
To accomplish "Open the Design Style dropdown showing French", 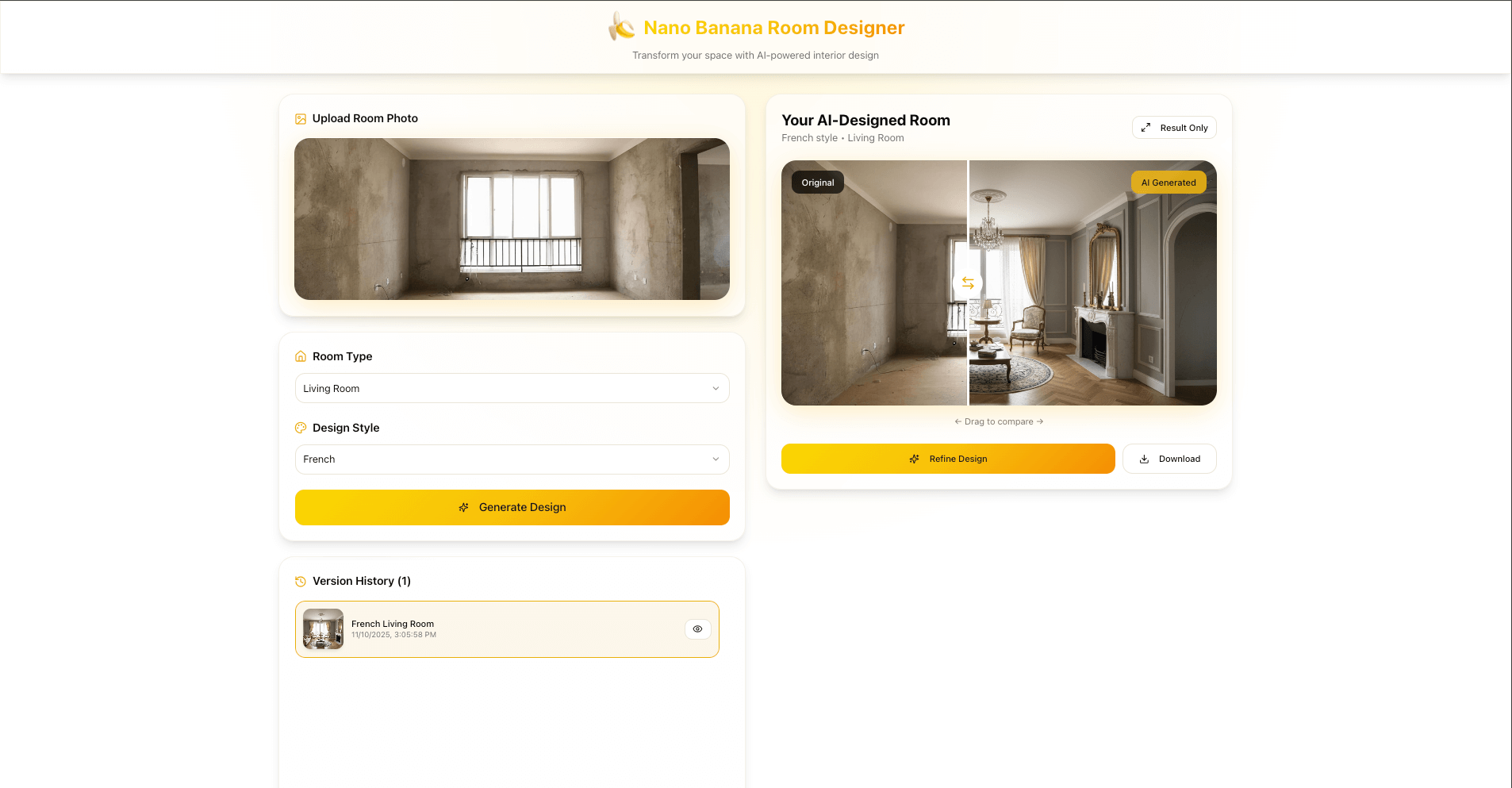I will (x=512, y=459).
